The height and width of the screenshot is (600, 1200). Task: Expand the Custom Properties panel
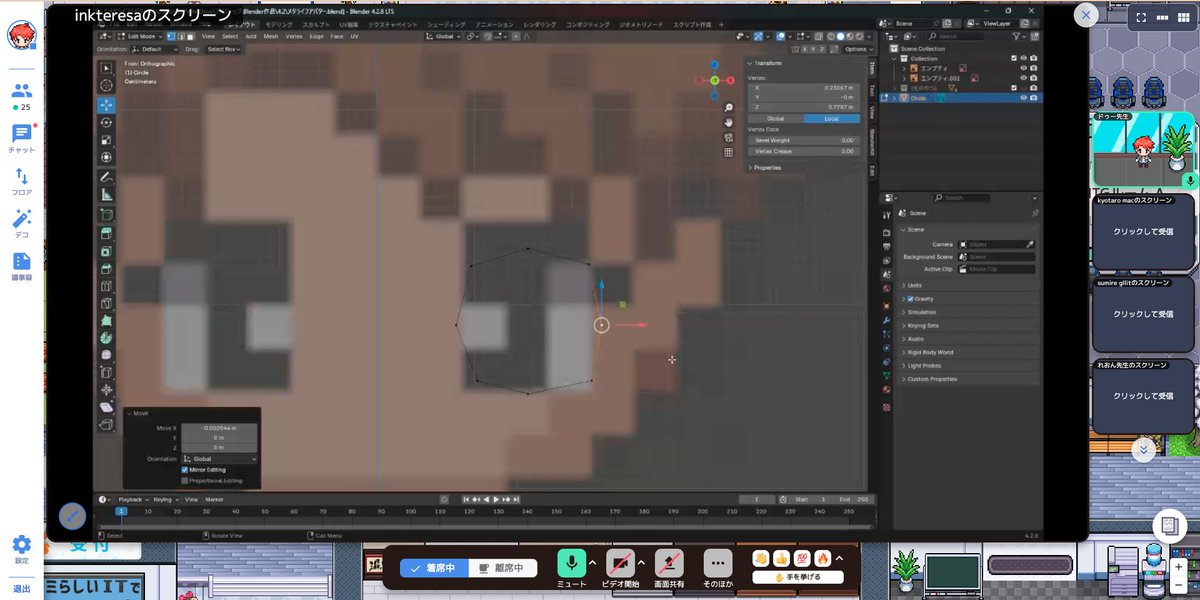(x=932, y=379)
